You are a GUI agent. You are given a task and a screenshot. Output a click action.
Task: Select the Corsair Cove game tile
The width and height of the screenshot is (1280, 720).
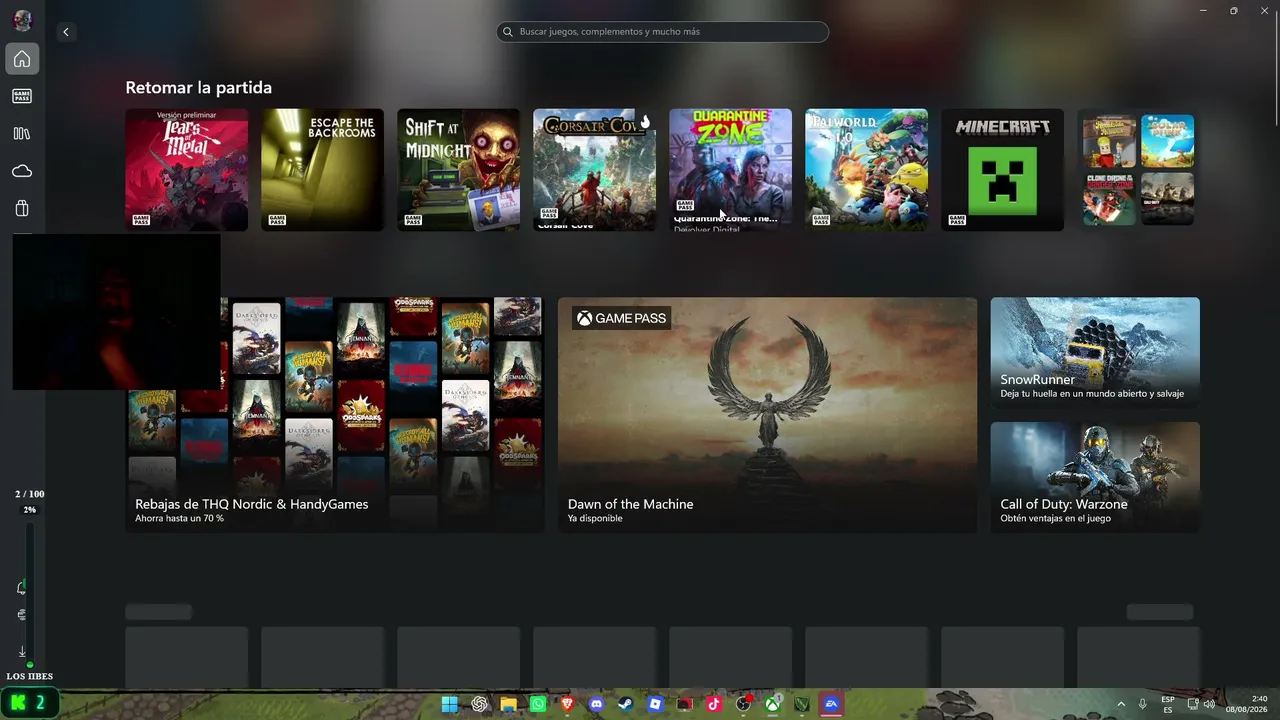tap(595, 170)
